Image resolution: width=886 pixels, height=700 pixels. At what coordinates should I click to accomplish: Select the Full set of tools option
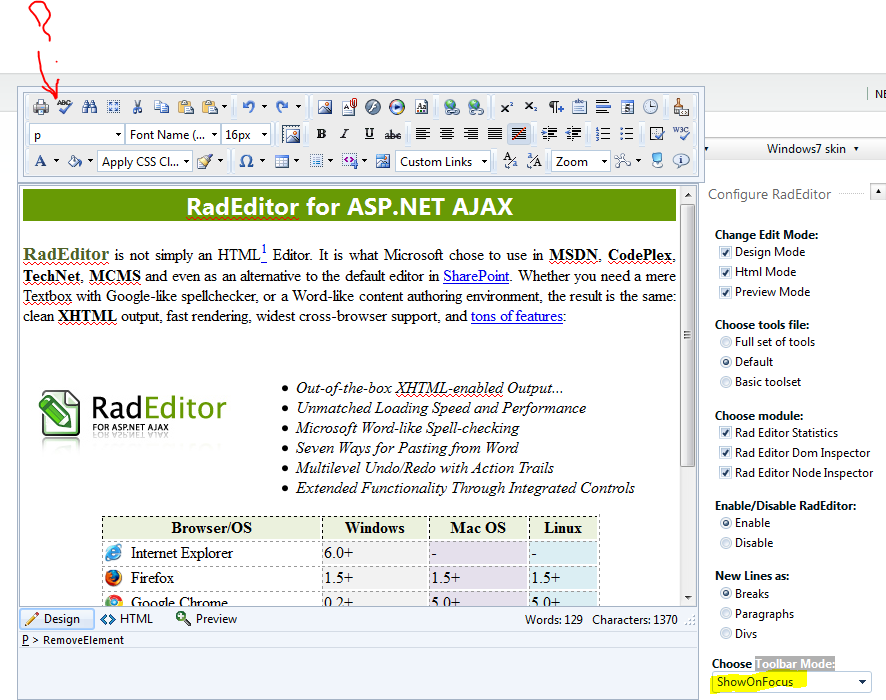pyautogui.click(x=725, y=342)
